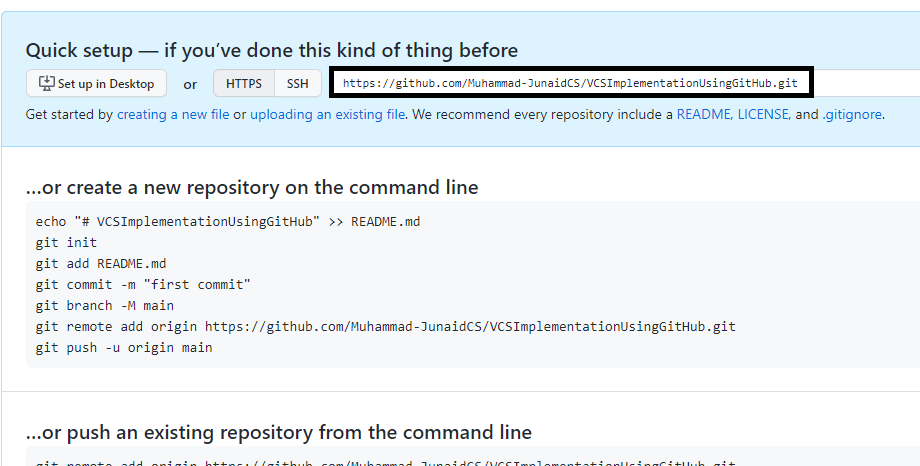Click the push an existing repository heading

[x=279, y=433]
